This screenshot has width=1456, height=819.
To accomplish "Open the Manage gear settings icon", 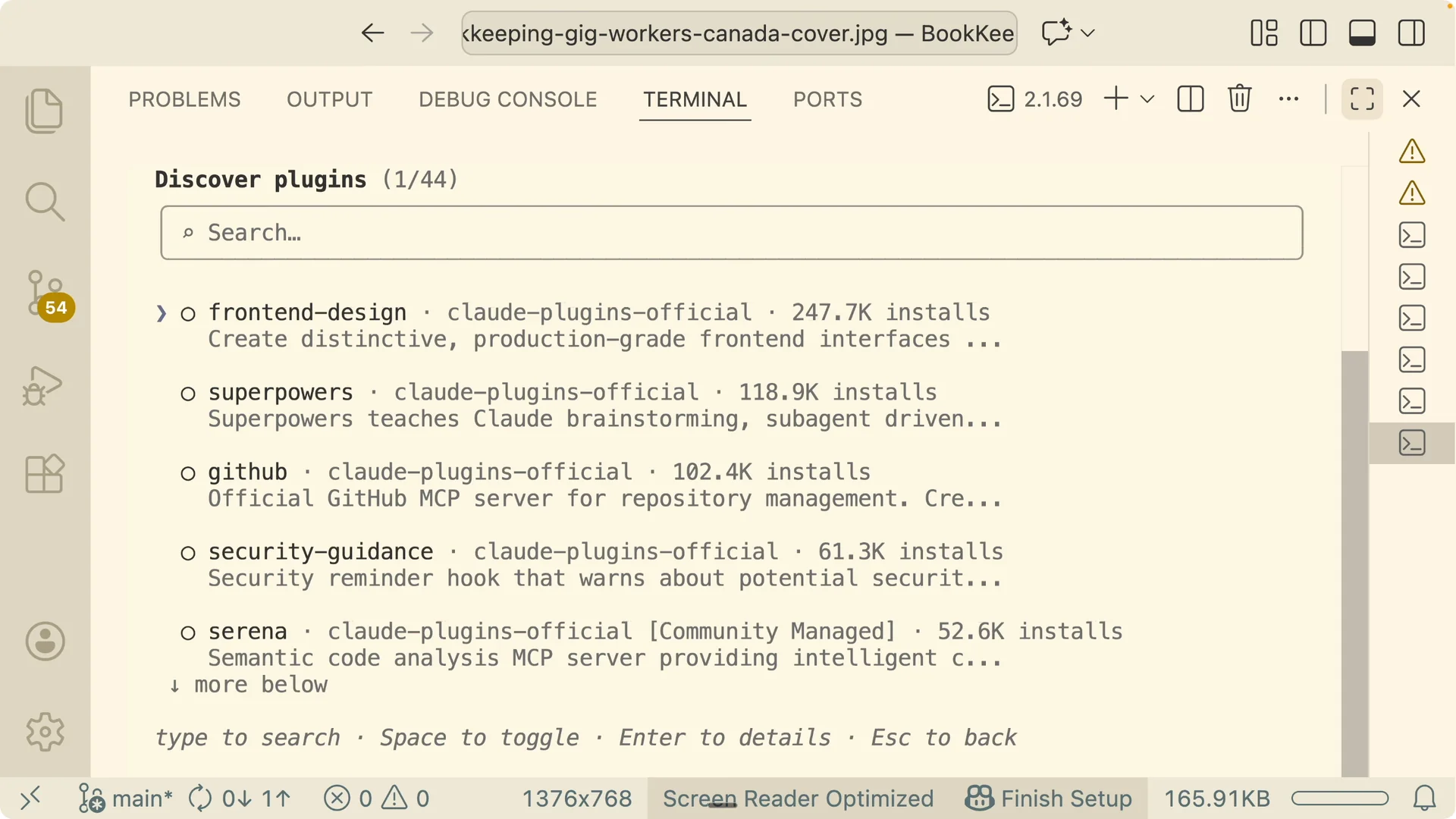I will point(44,732).
